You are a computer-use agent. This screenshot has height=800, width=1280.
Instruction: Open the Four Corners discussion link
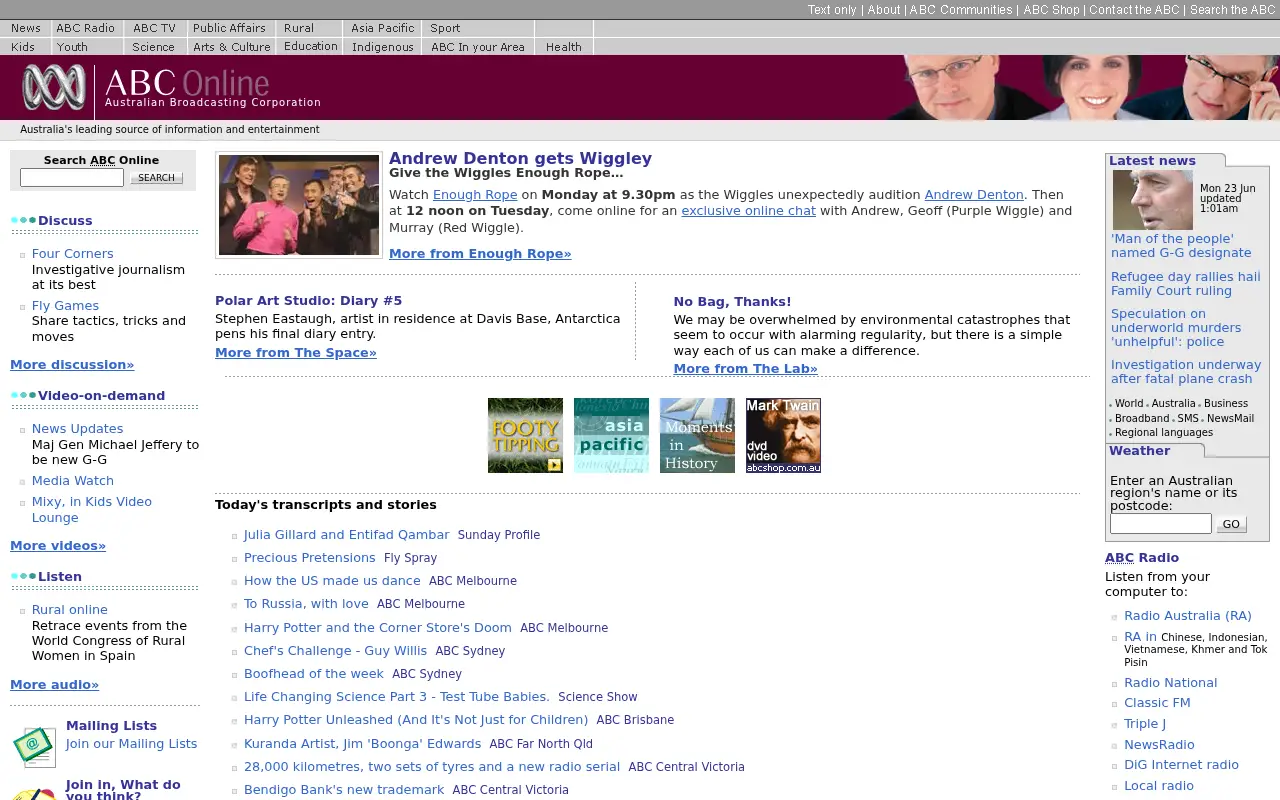[x=73, y=254]
